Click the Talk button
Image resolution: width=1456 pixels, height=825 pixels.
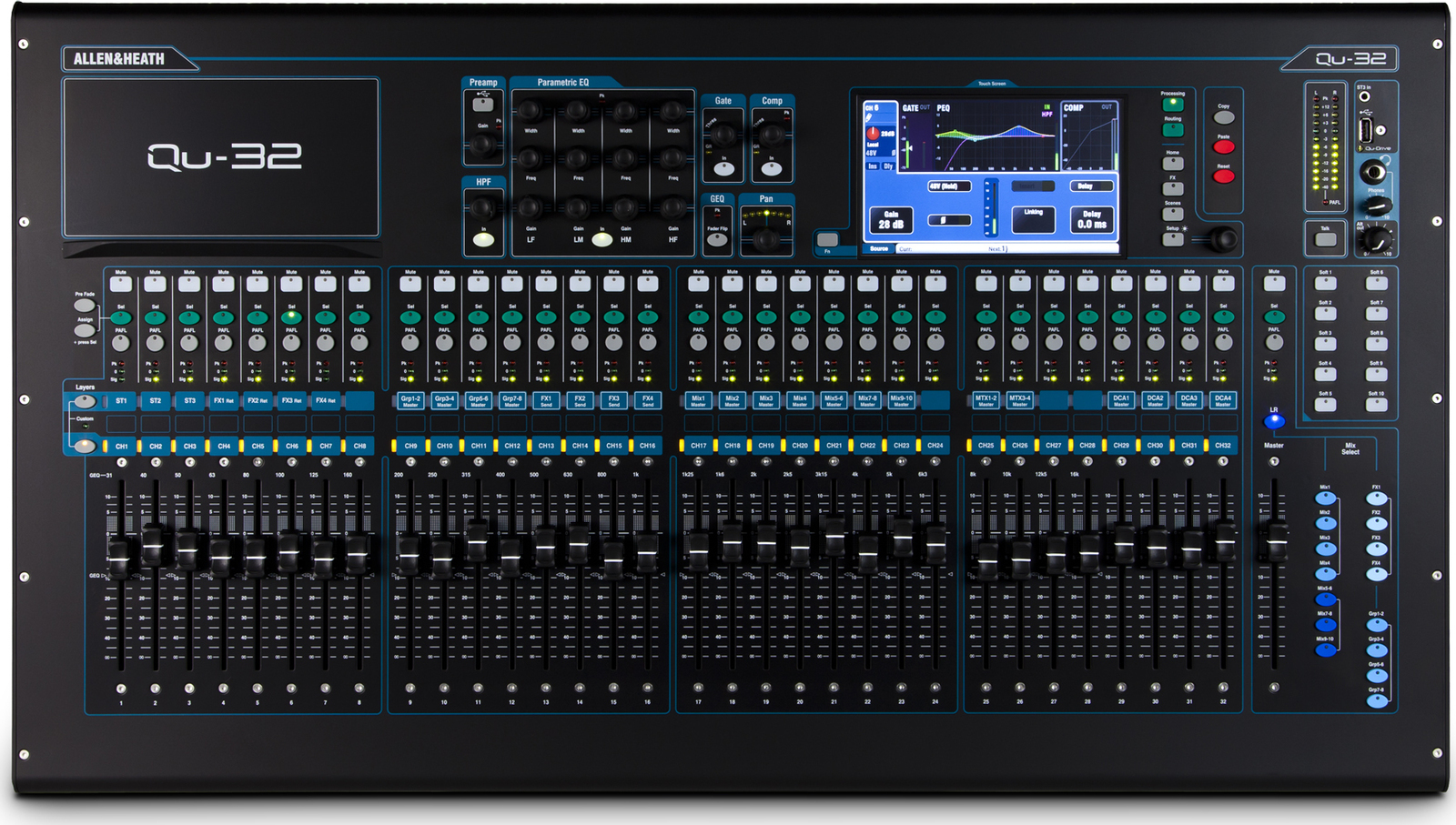[1326, 240]
